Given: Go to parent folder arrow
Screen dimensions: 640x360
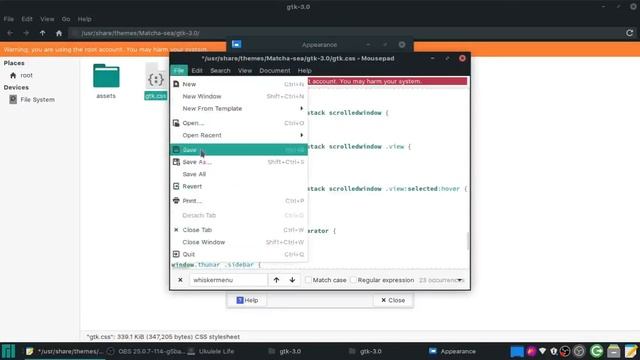Looking at the screenshot, I should click(42, 33).
